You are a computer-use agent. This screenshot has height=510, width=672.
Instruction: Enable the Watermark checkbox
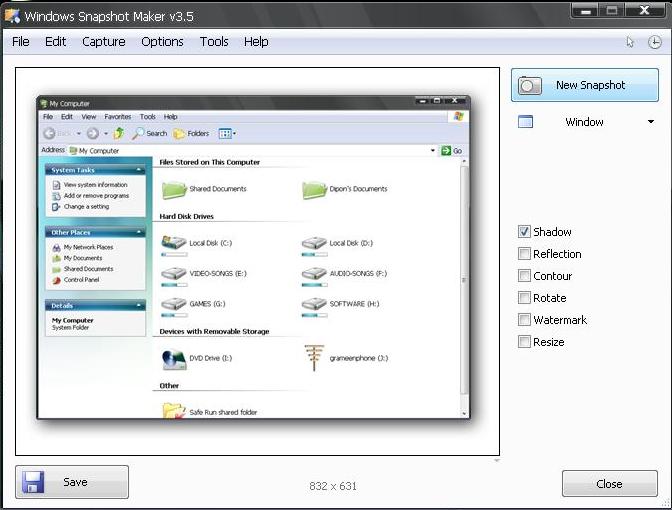[x=524, y=320]
